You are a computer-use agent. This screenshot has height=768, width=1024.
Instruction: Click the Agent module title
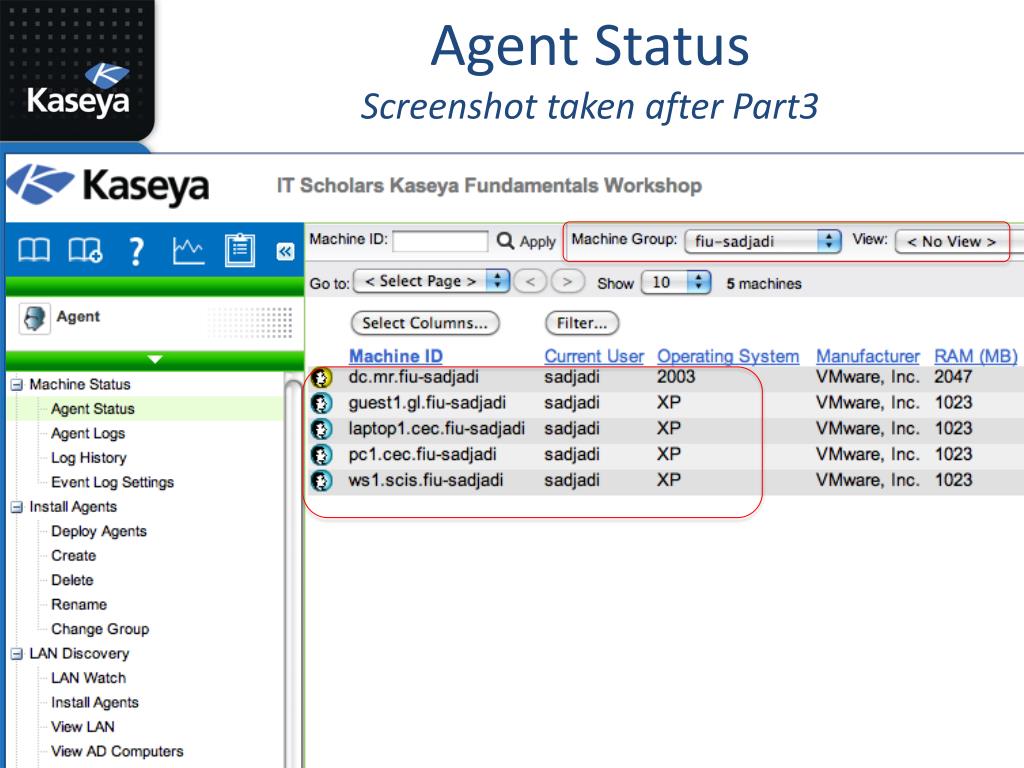click(x=78, y=317)
